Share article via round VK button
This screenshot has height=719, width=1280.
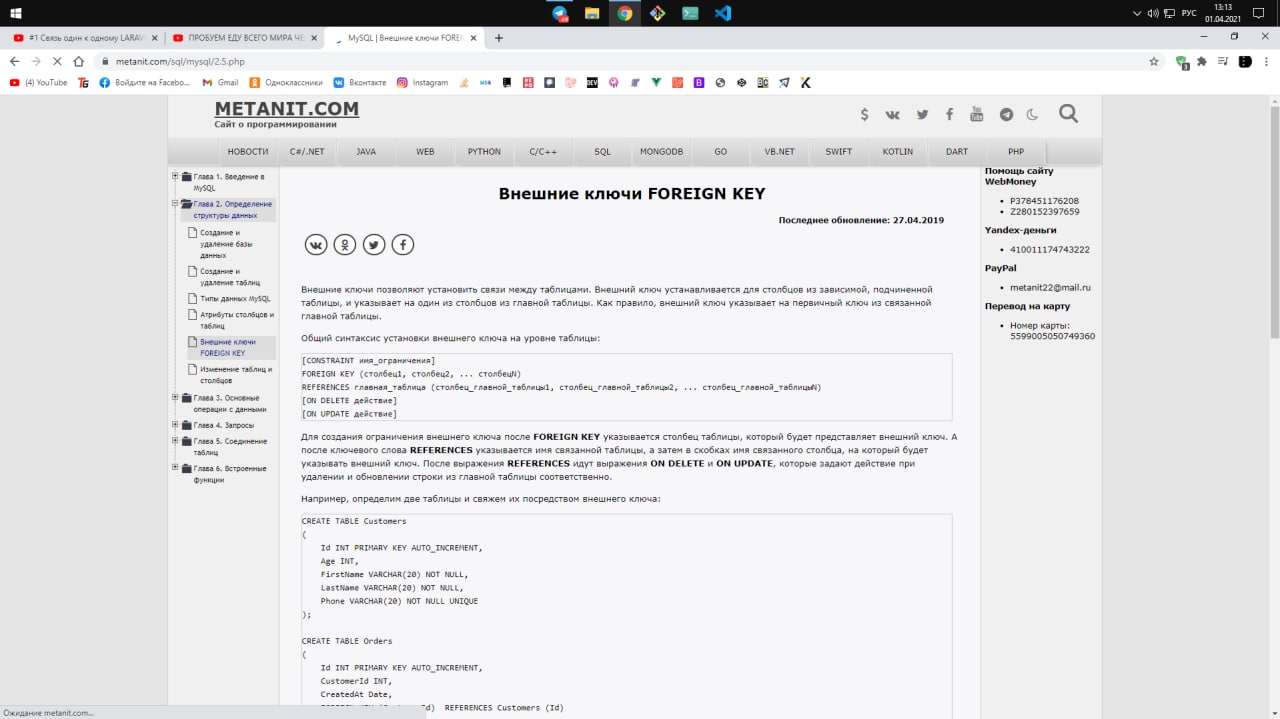click(316, 244)
